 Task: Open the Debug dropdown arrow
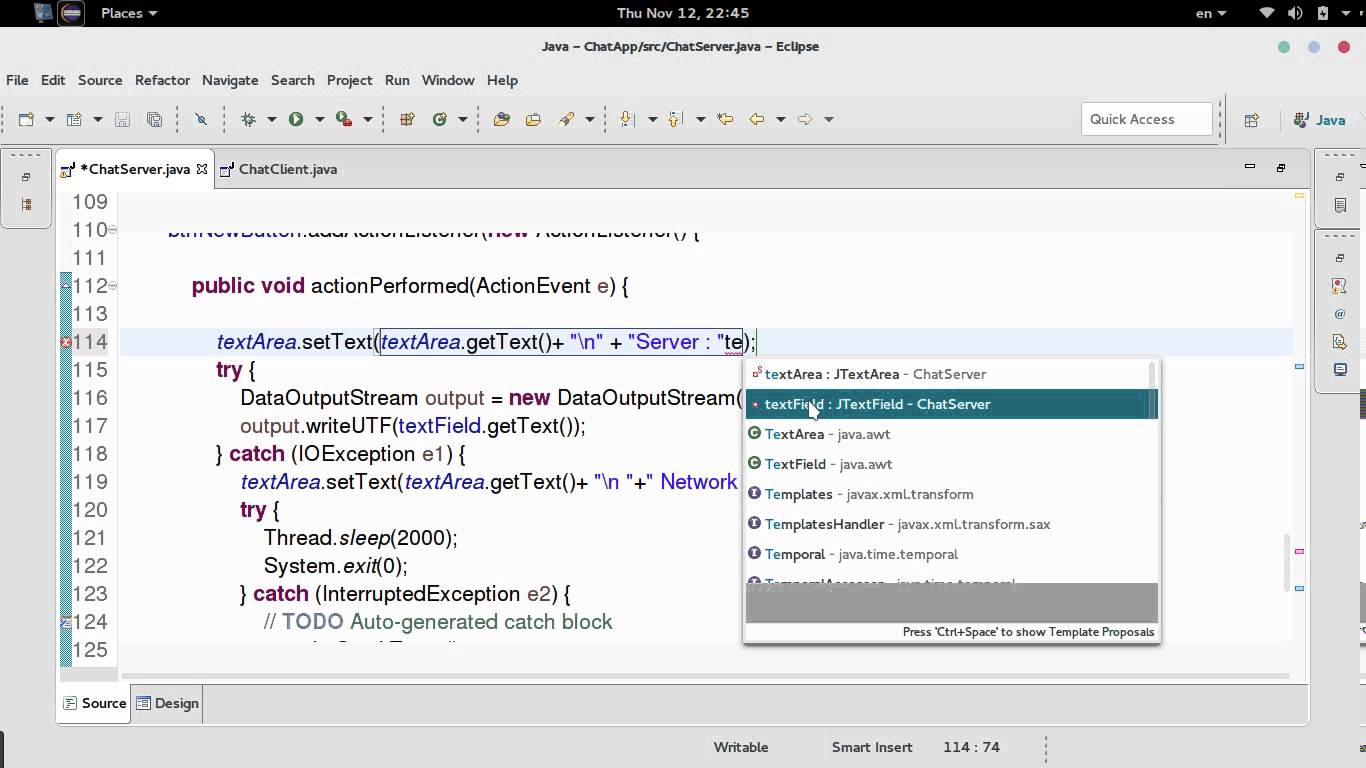(x=274, y=119)
